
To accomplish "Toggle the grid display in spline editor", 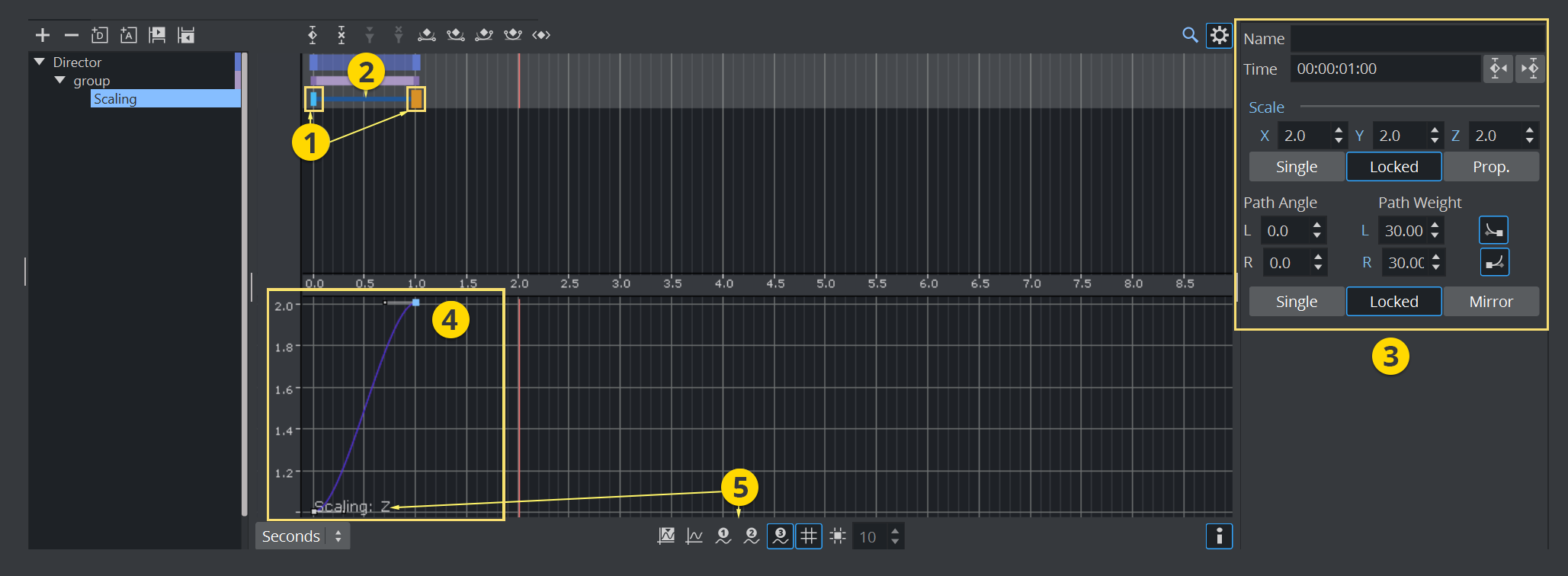I will point(809,536).
